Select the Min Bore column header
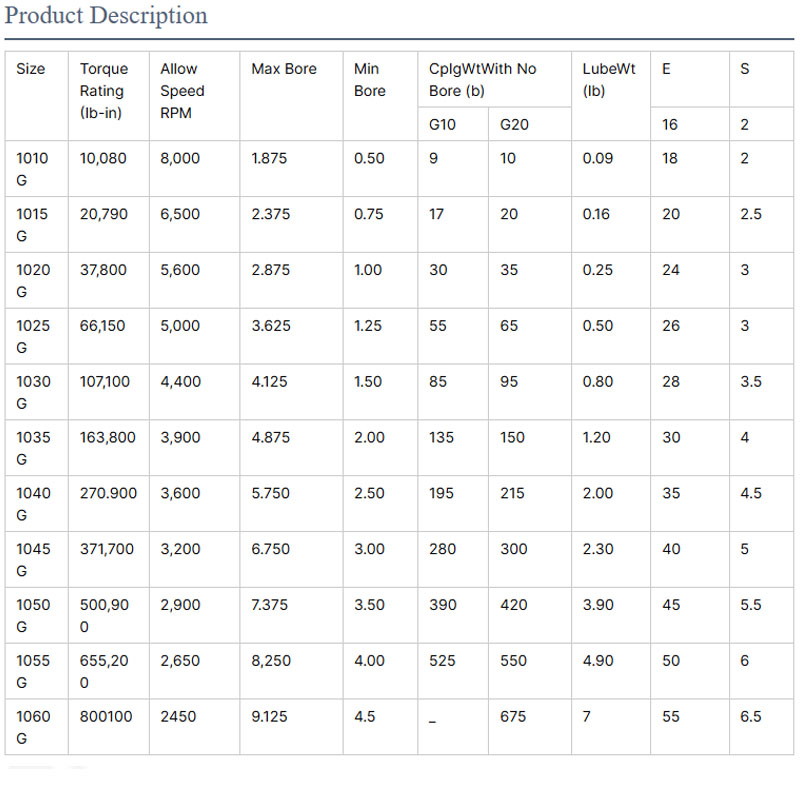800x800 pixels. (x=369, y=80)
